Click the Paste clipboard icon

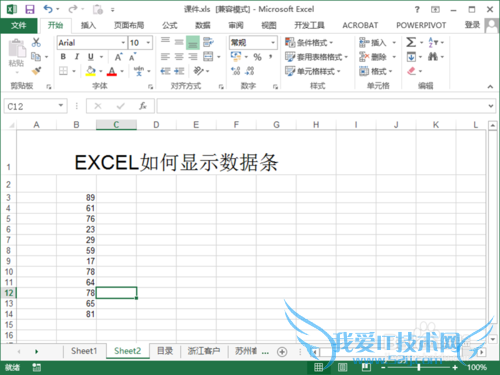pos(17,49)
